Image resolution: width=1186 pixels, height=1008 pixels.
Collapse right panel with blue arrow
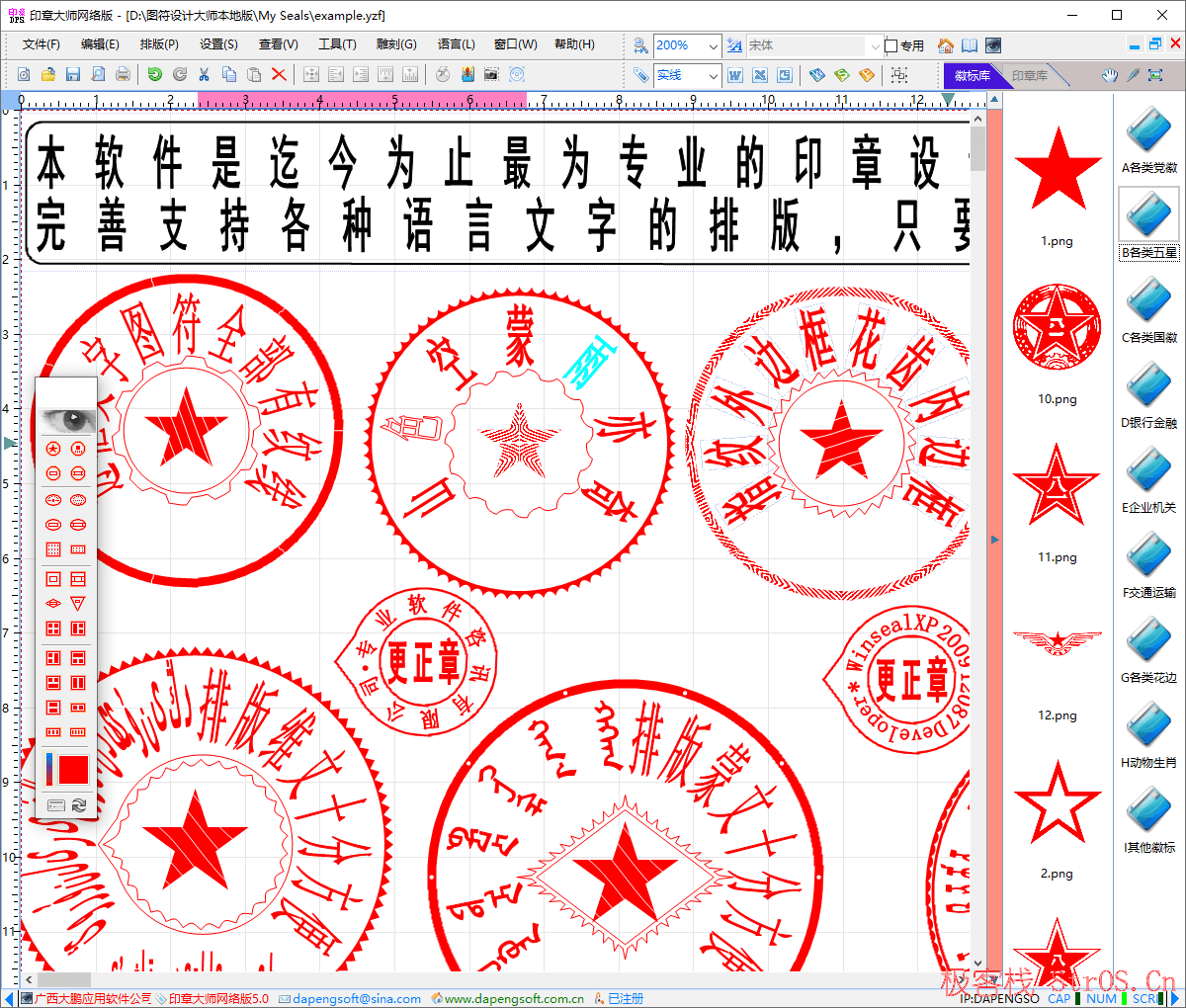(x=995, y=540)
